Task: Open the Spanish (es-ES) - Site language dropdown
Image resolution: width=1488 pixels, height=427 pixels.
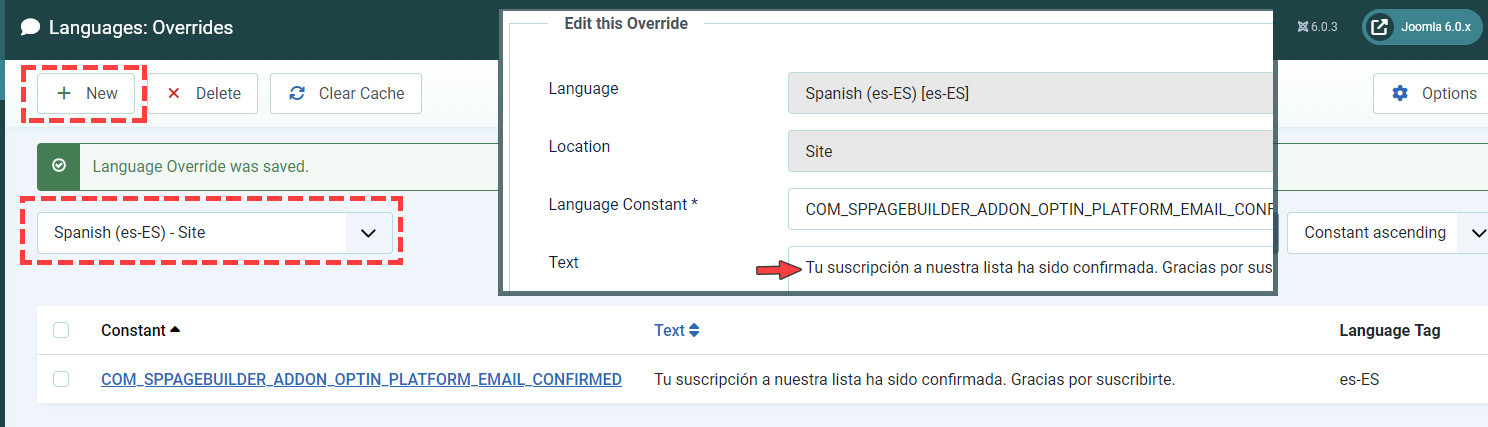Action: [x=215, y=232]
